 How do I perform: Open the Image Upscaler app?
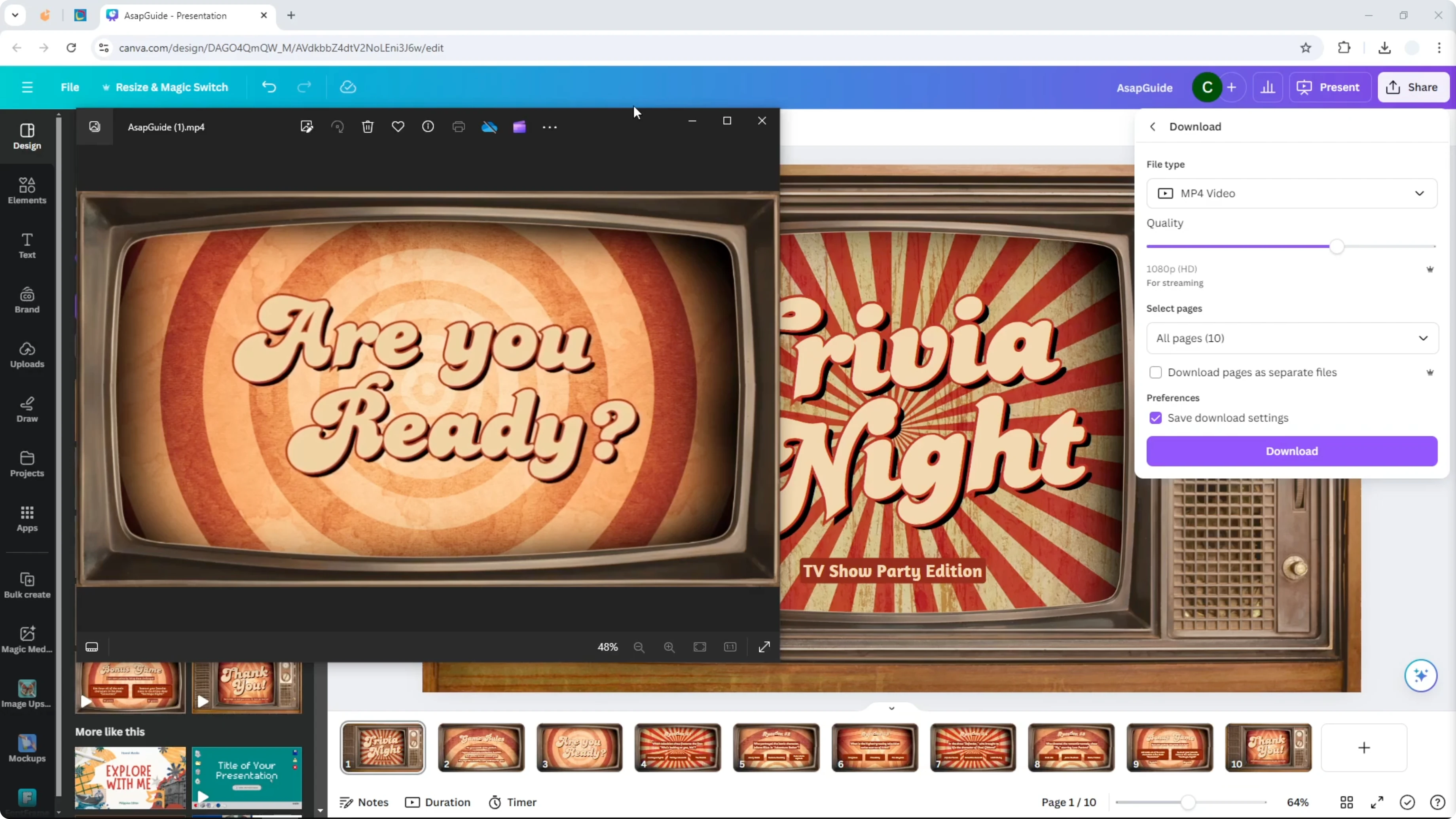tap(27, 694)
